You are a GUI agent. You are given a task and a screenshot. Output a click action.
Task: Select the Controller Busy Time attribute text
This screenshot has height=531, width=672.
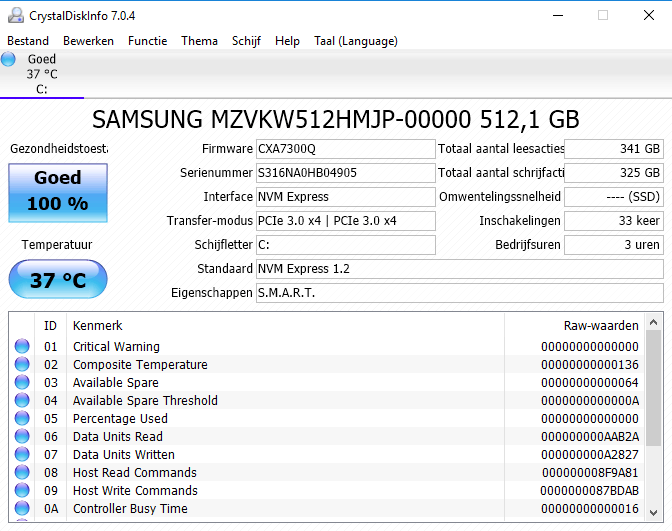[130, 508]
